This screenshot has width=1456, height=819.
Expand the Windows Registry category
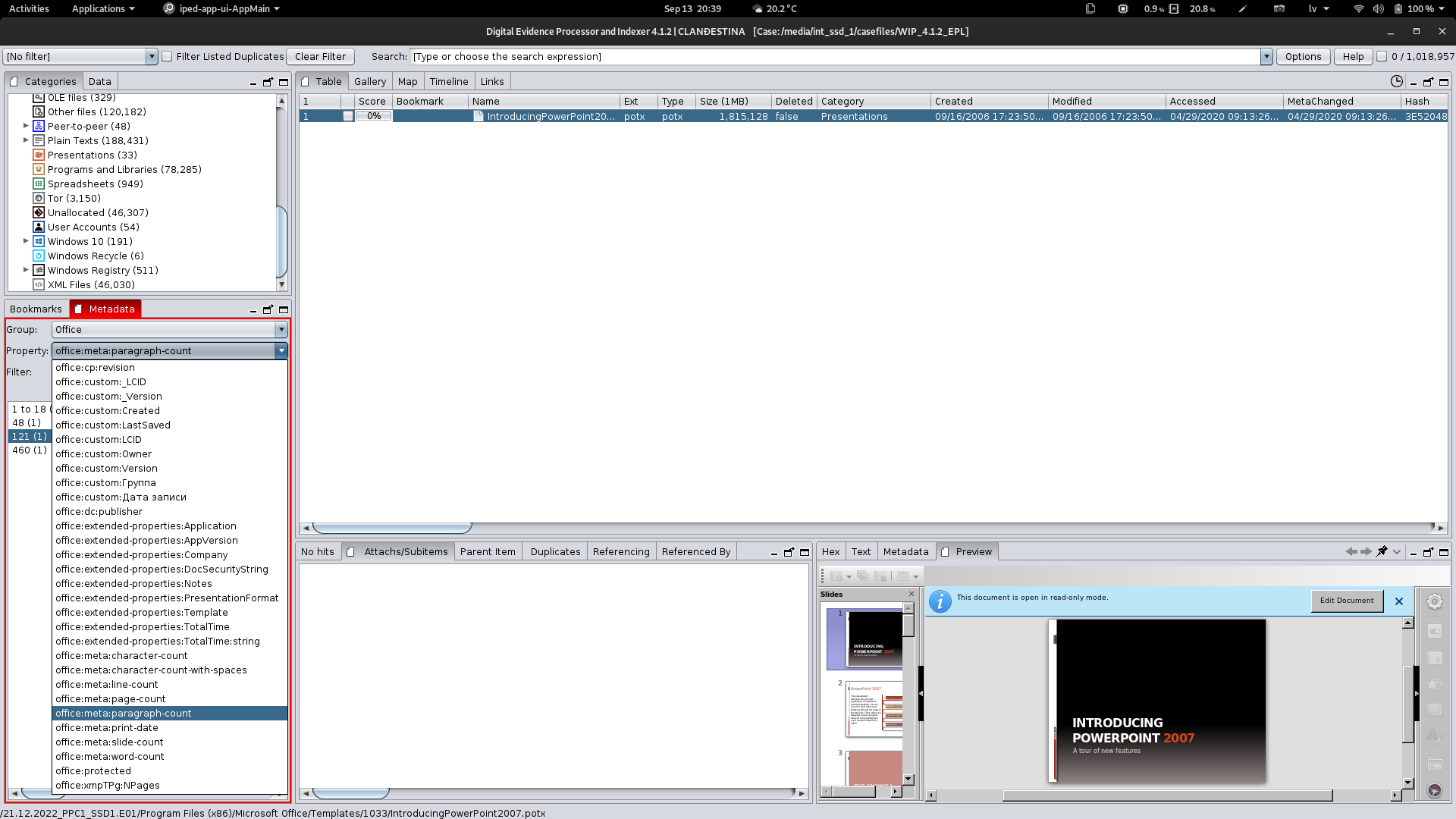26,270
